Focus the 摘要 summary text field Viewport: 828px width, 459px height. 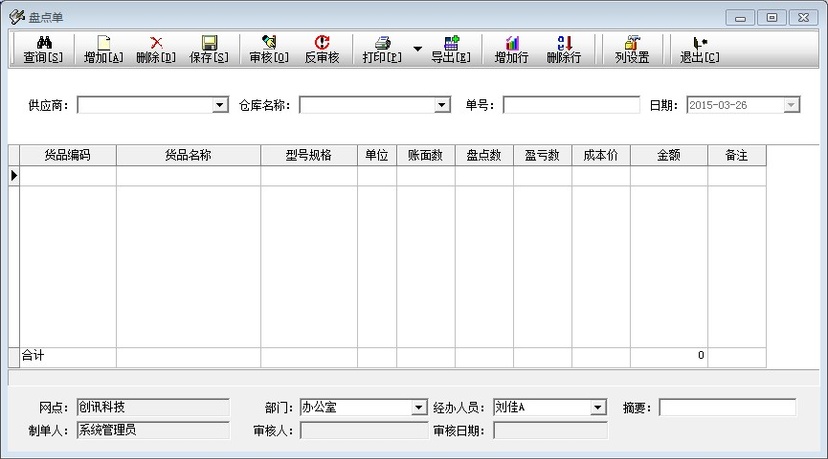(x=727, y=408)
